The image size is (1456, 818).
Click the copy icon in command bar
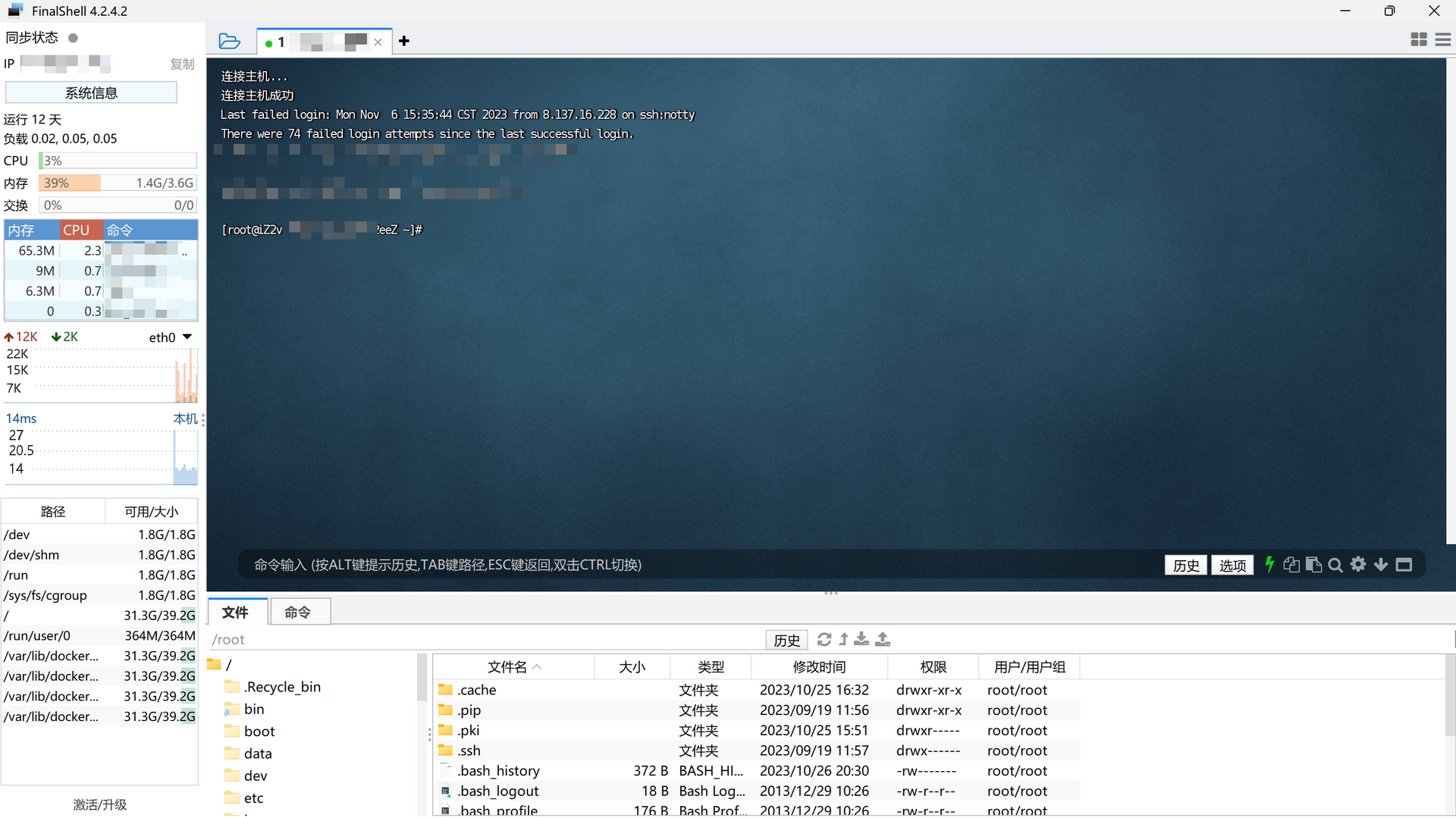(1291, 565)
